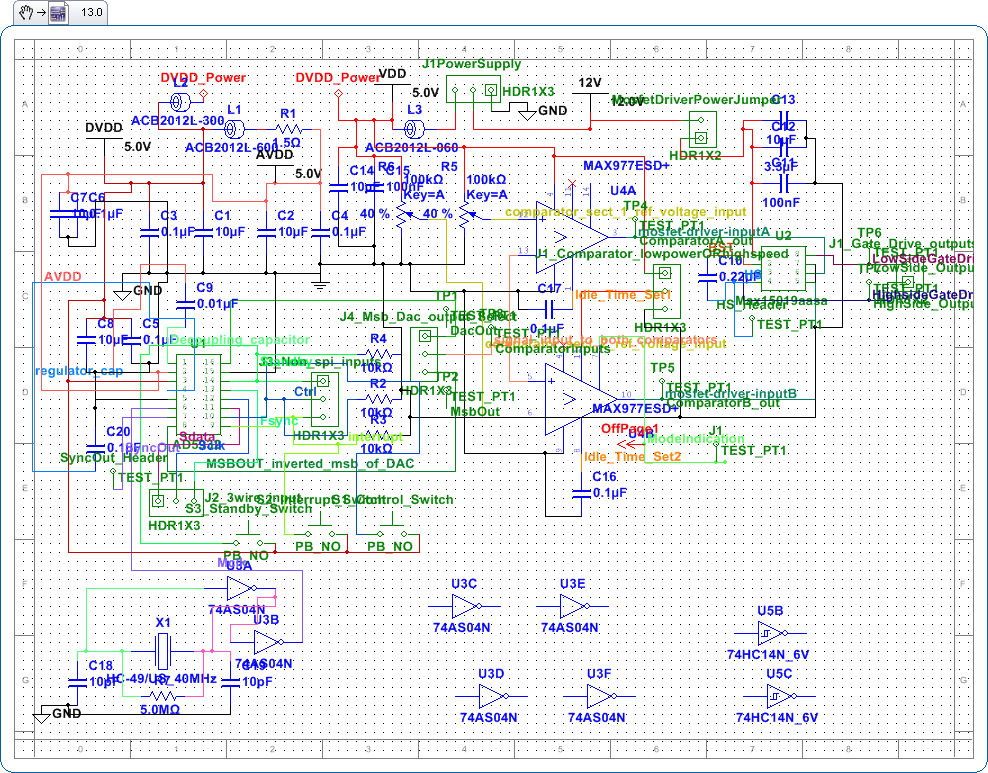Viewport: 988px width, 773px height.
Task: Click the J1_Comparator_lowpowerORhighspeed label
Action: click(x=662, y=253)
